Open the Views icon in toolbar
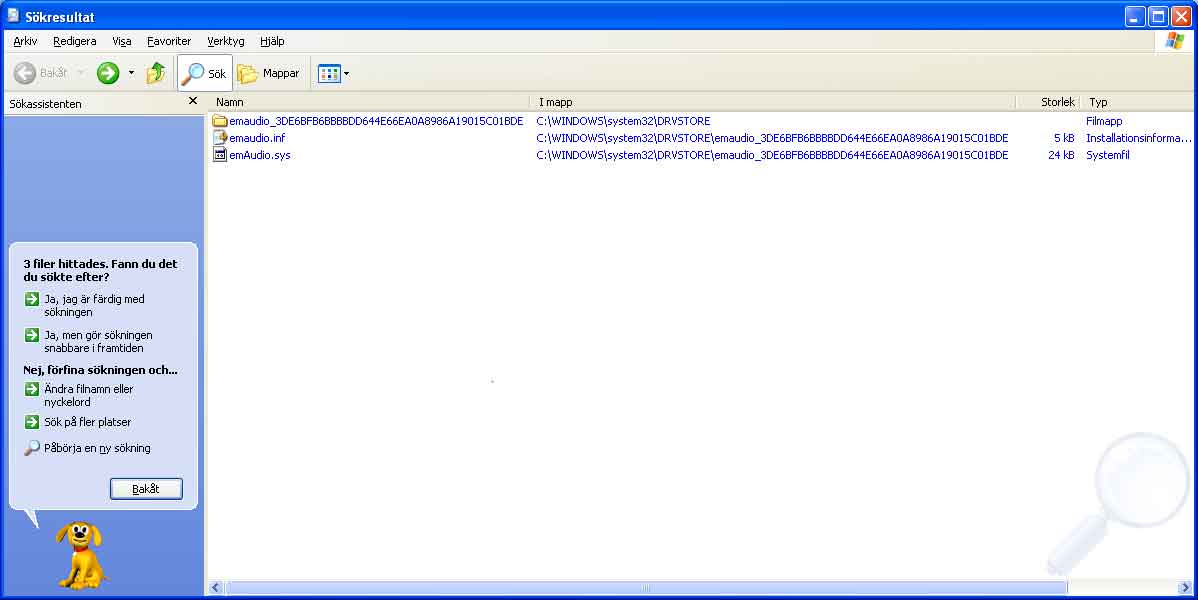 tap(329, 73)
